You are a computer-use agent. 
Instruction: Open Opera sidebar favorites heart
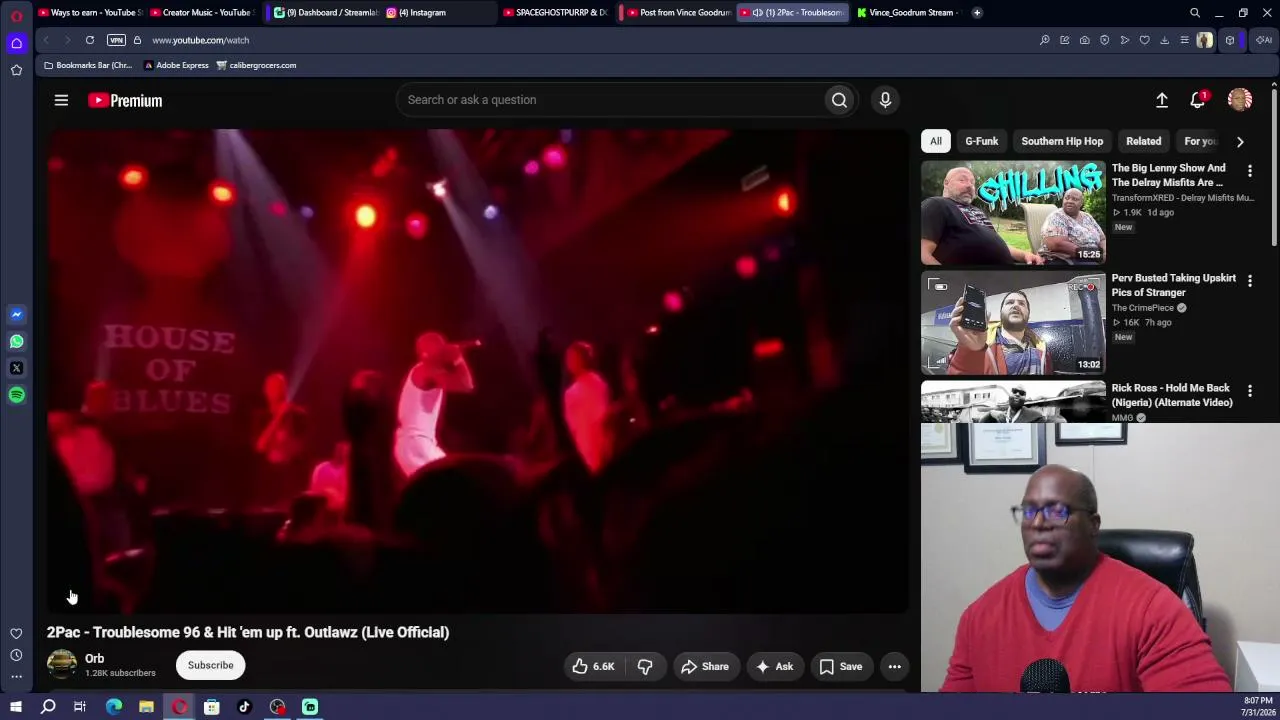tap(16, 633)
